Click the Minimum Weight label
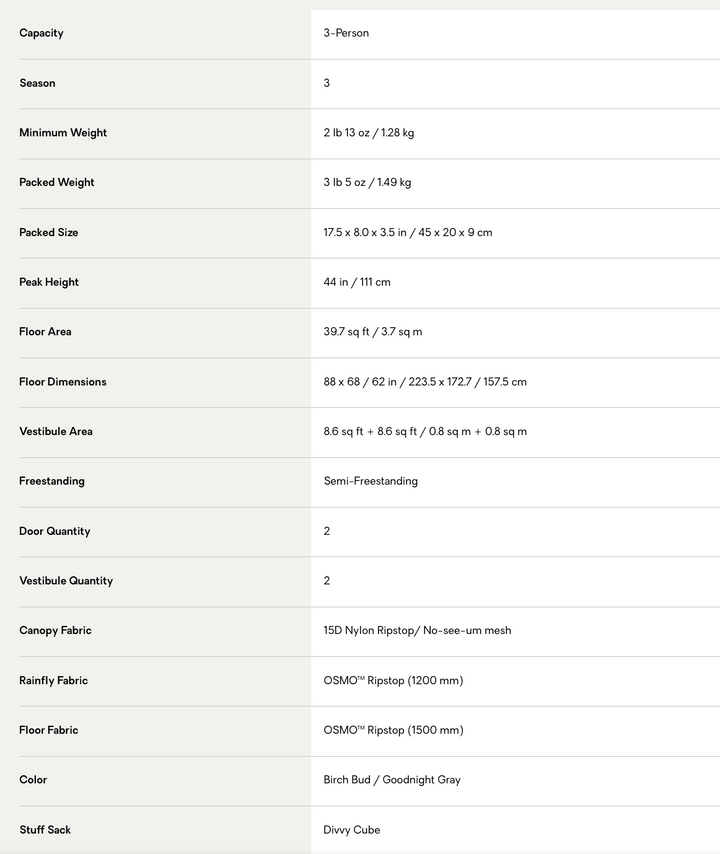Image resolution: width=720 pixels, height=854 pixels. 63,133
